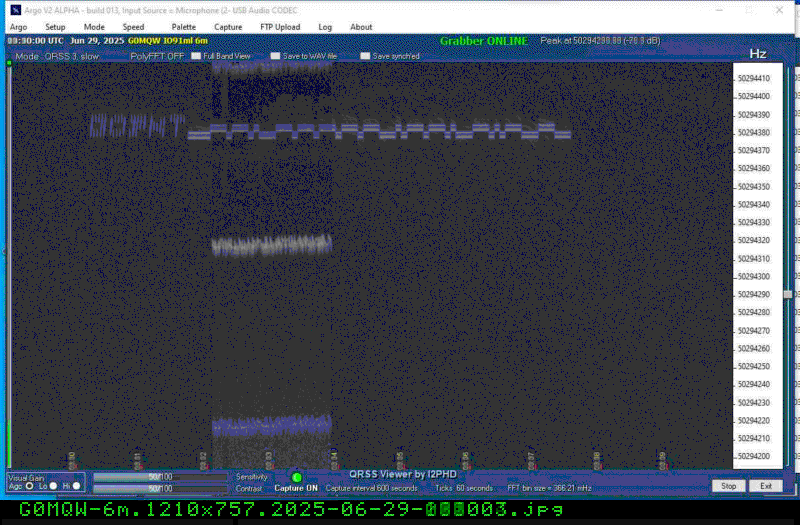The image size is (800, 525).
Task: Click the QRSS Viewer by I2PHD label
Action: (x=403, y=474)
